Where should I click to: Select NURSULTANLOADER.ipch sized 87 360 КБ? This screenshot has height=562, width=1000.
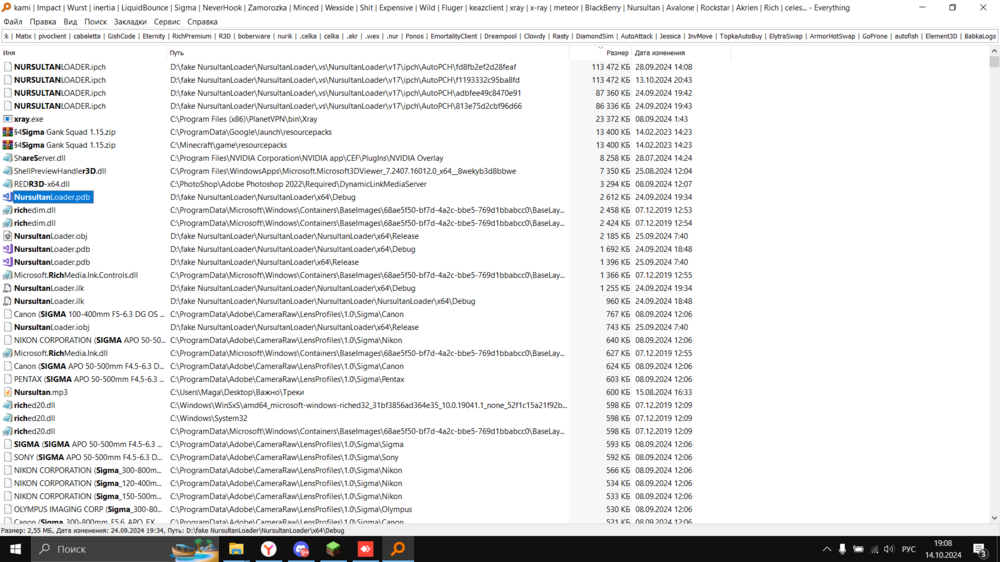[60, 93]
